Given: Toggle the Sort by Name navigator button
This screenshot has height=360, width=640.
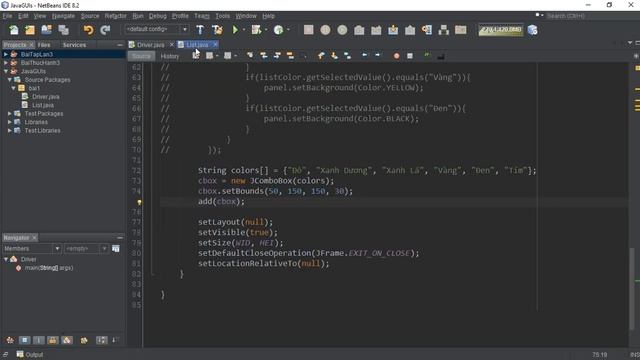Looking at the screenshot, I should coord(101,340).
